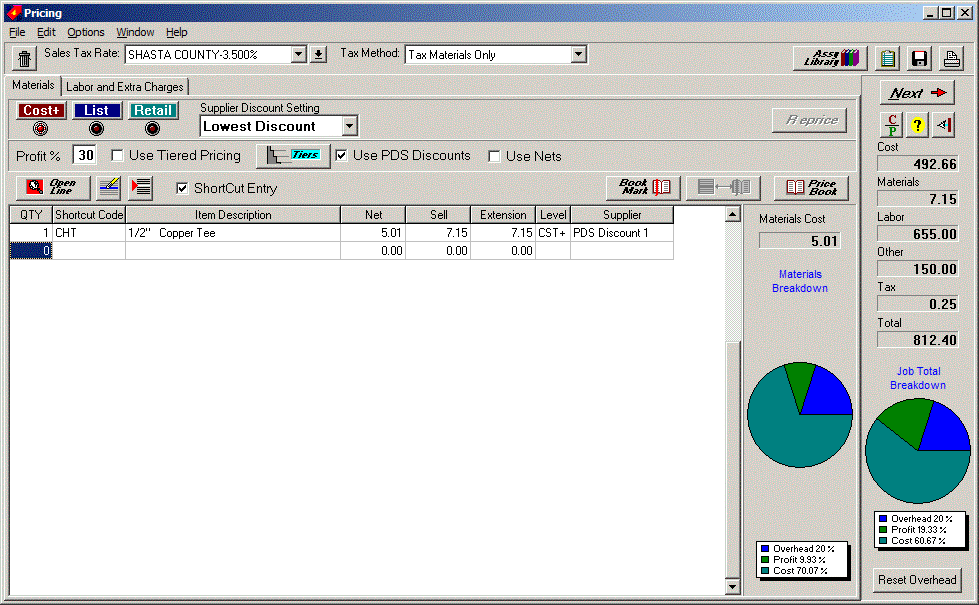Screen dimensions: 979x605
Task: Click the edit line pencil icon
Action: pos(109,187)
